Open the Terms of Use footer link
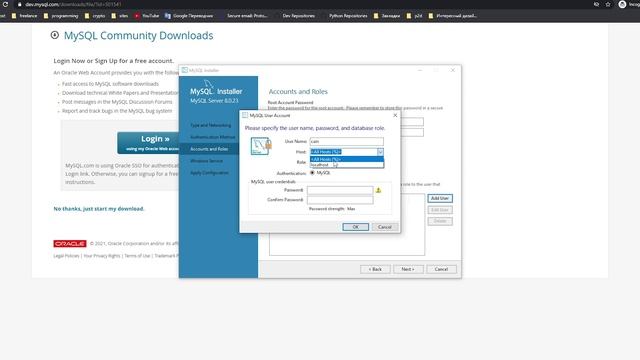The width and height of the screenshot is (640, 360). coord(137,256)
